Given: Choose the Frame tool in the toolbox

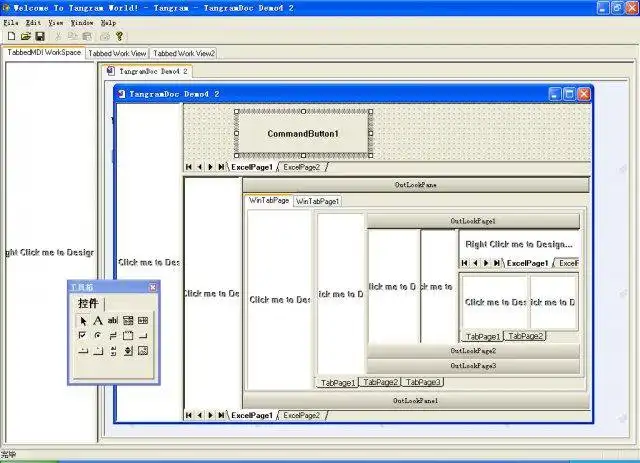Looking at the screenshot, I should click(x=128, y=336).
